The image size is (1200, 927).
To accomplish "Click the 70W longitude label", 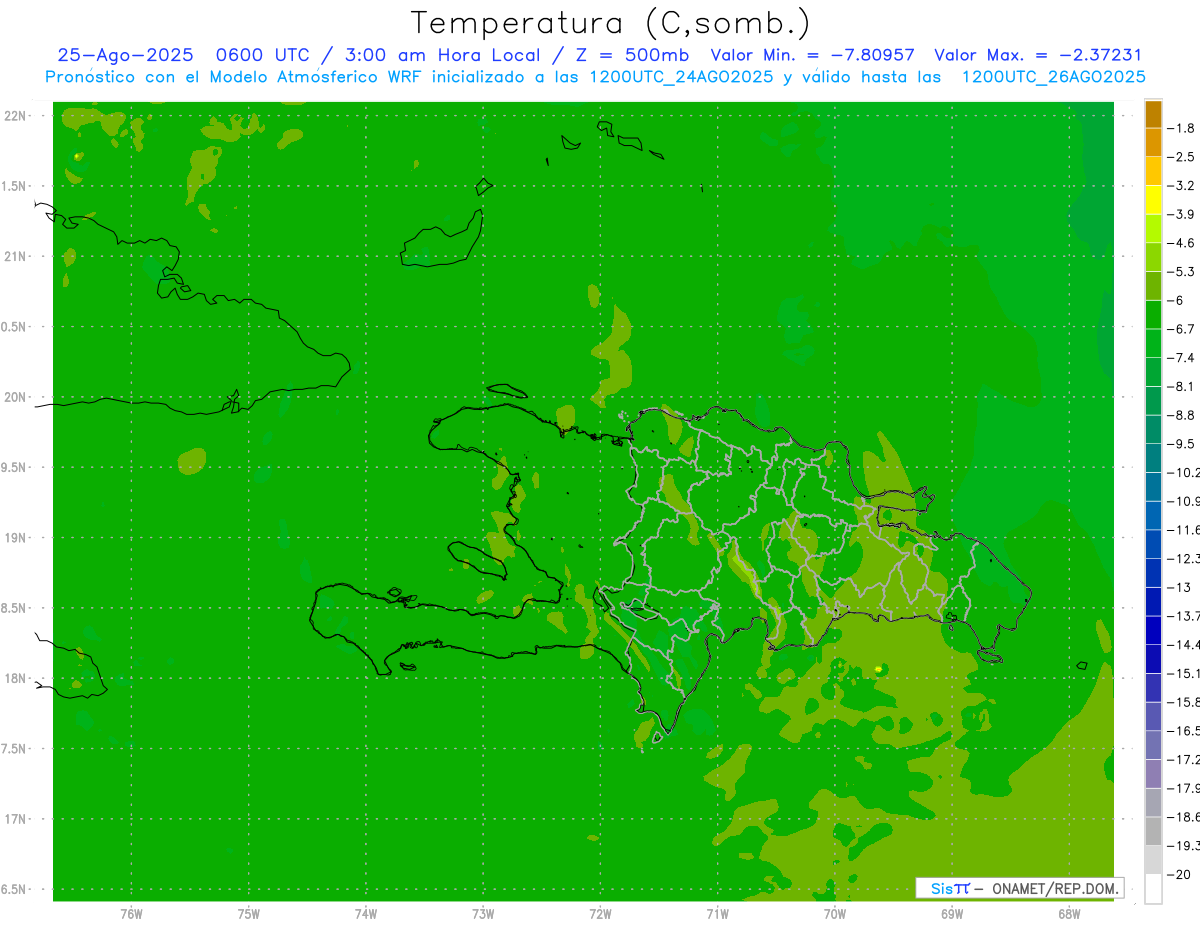I will (x=835, y=913).
